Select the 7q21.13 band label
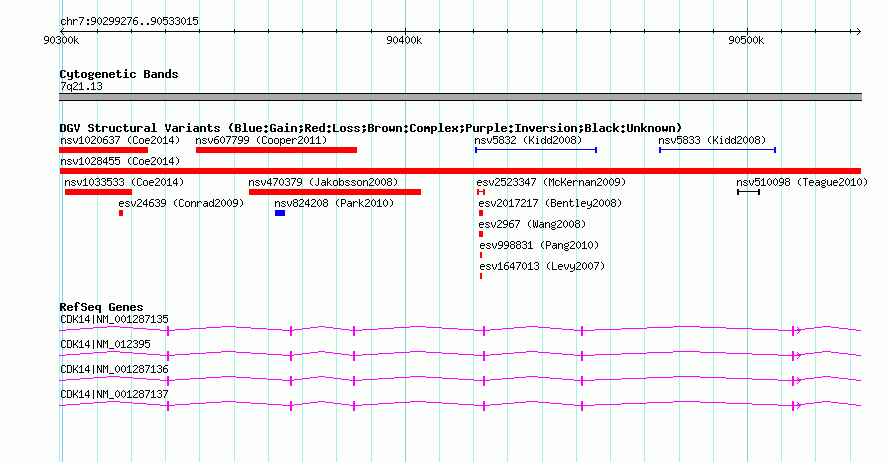 [x=81, y=86]
